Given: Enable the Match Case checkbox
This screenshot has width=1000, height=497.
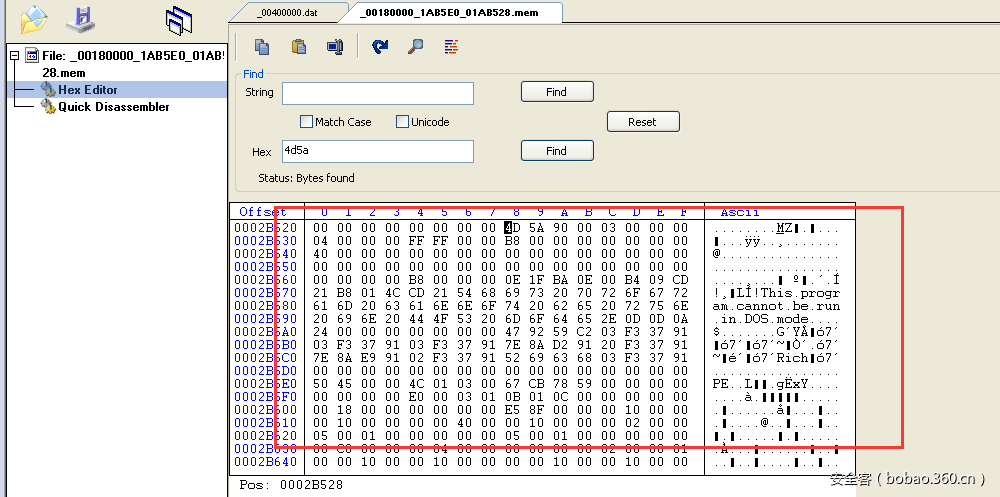Looking at the screenshot, I should click(x=307, y=122).
